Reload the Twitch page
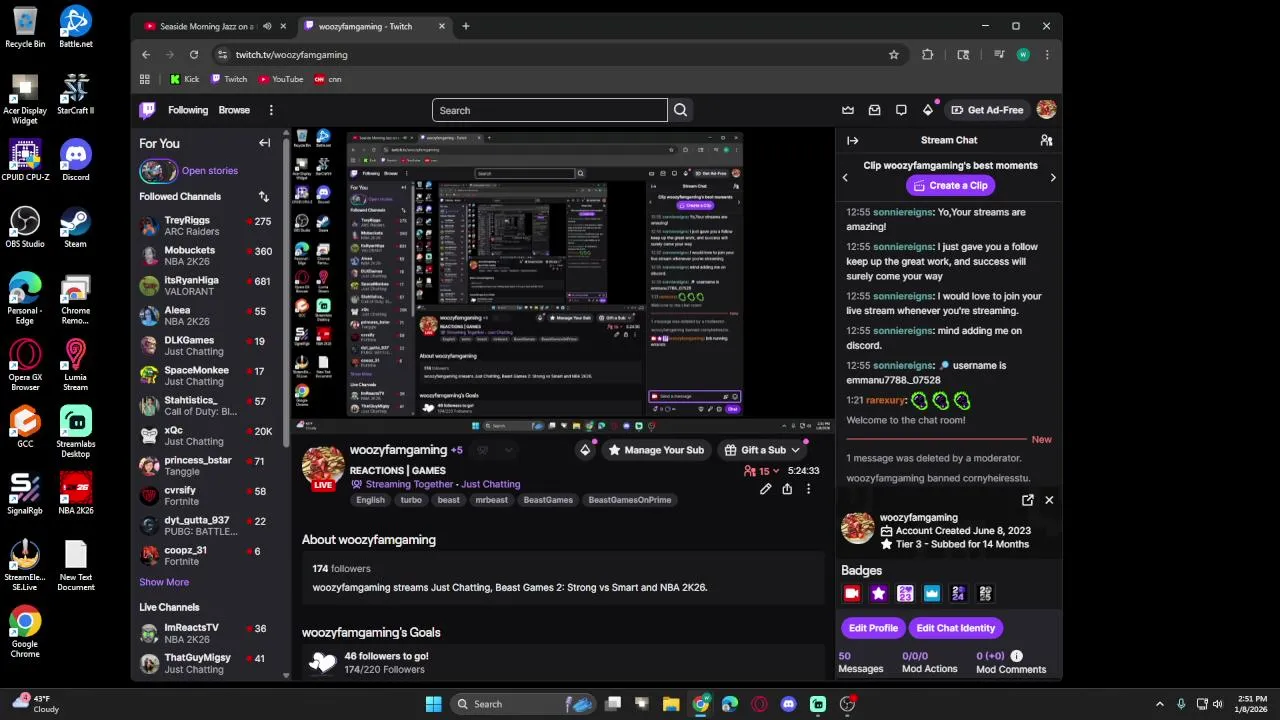The width and height of the screenshot is (1280, 720). click(x=194, y=55)
